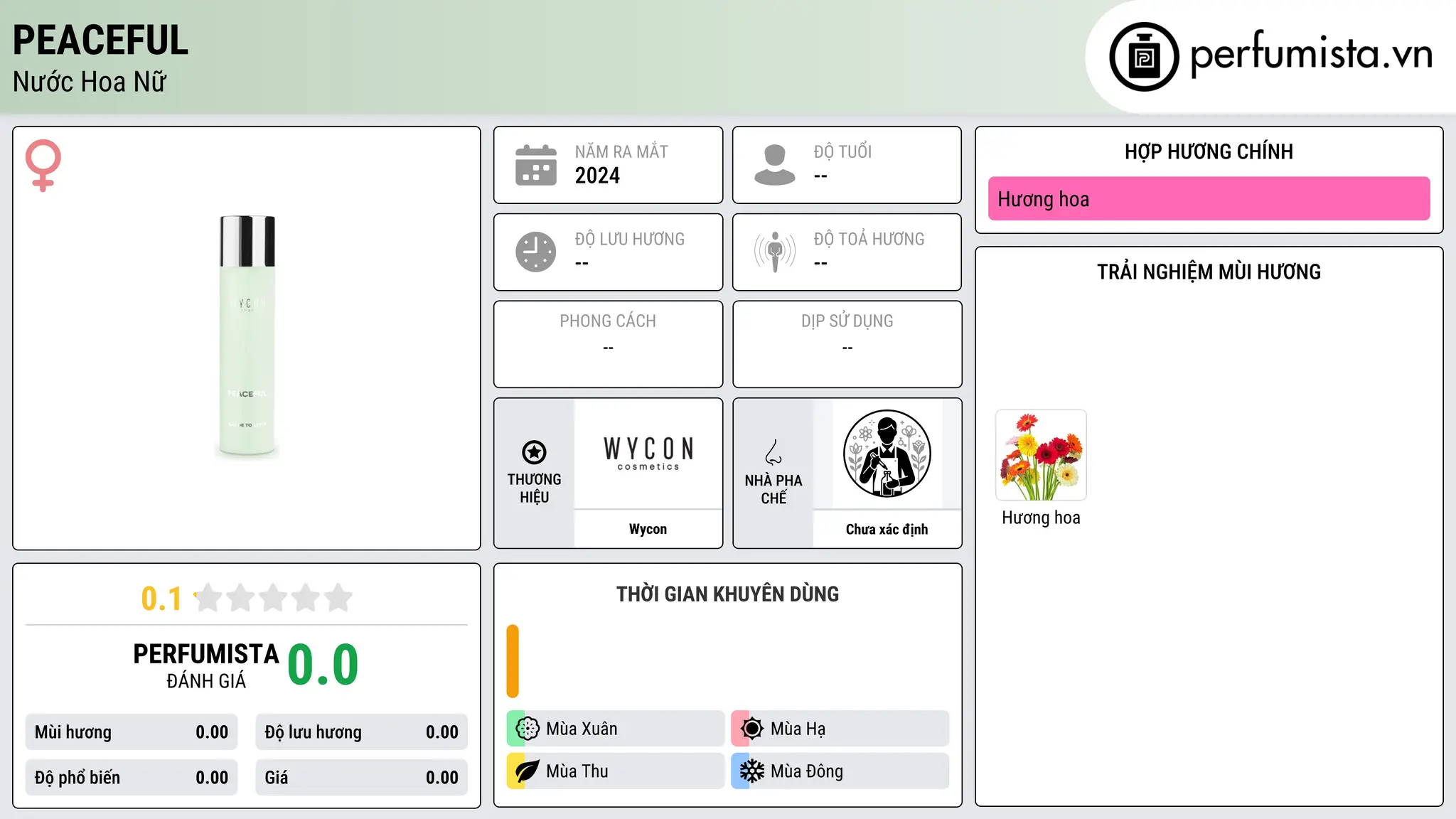Viewport: 1456px width, 819px height.
Task: Click the female gender symbol icon
Action: pos(43,165)
